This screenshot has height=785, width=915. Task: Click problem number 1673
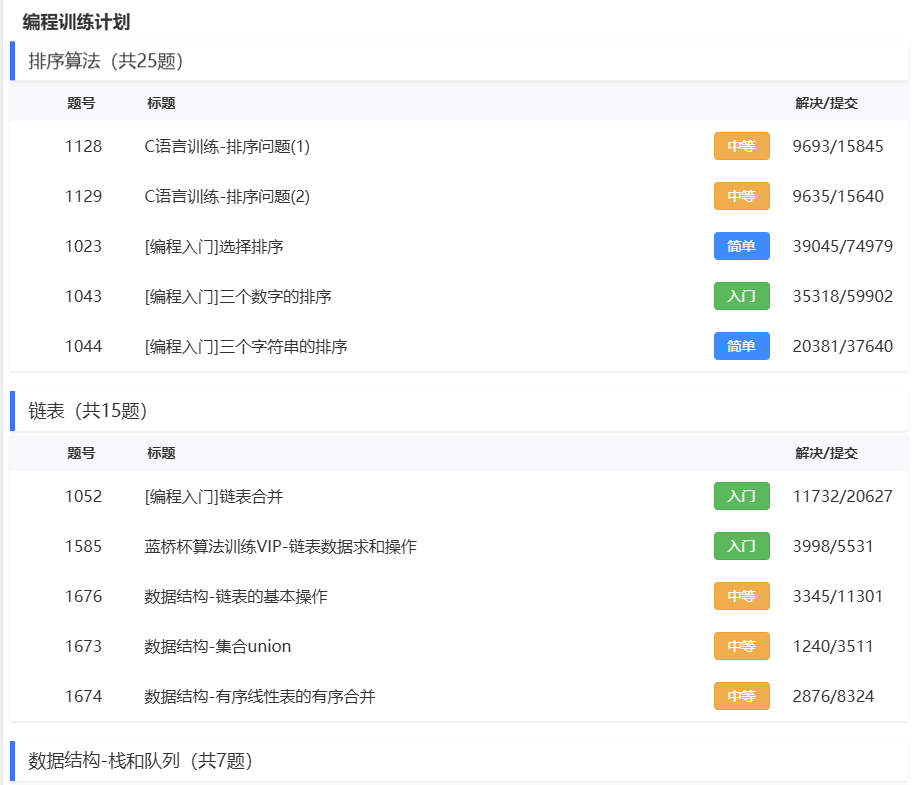click(83, 646)
